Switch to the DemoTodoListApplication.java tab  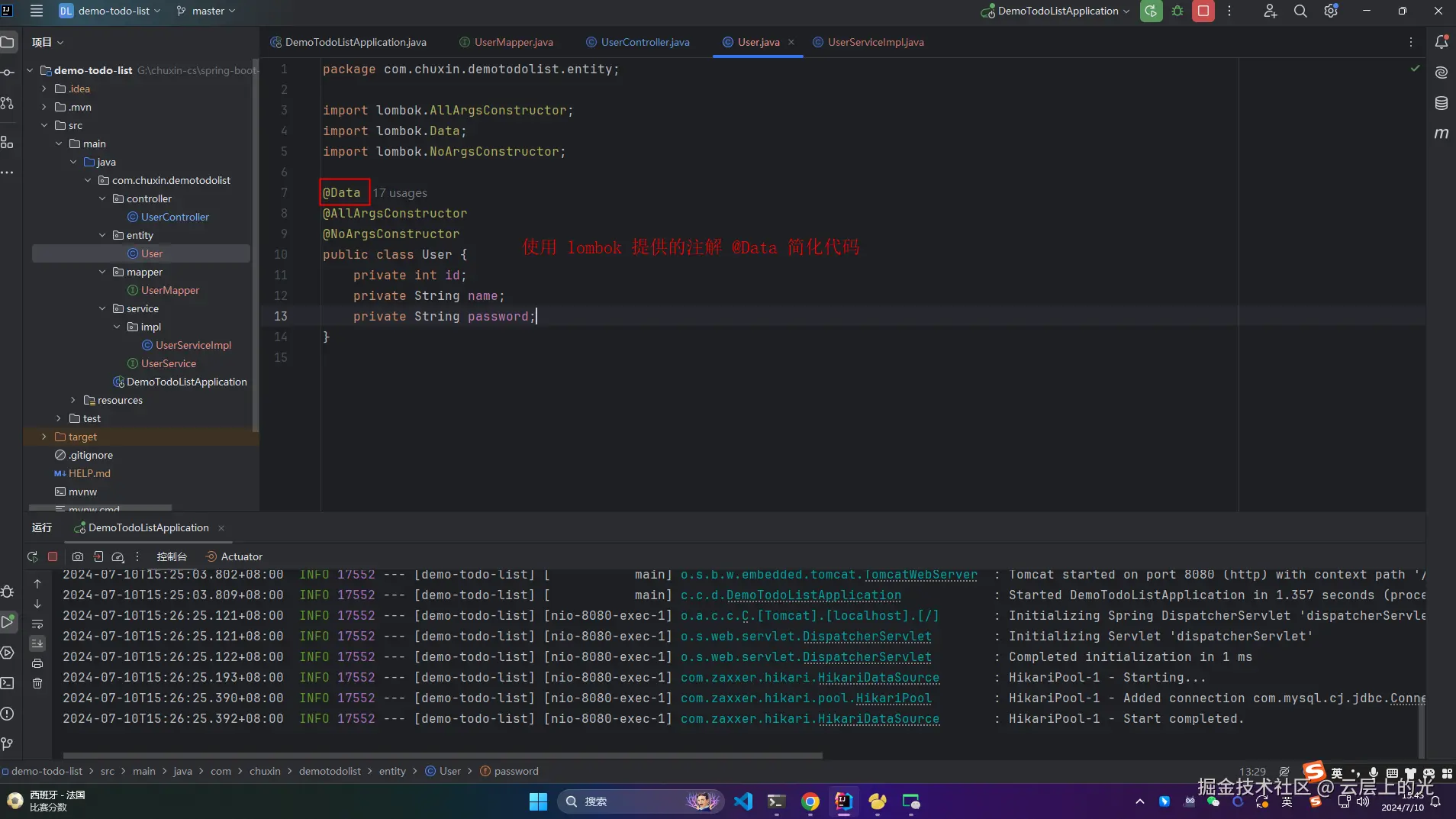[349, 42]
